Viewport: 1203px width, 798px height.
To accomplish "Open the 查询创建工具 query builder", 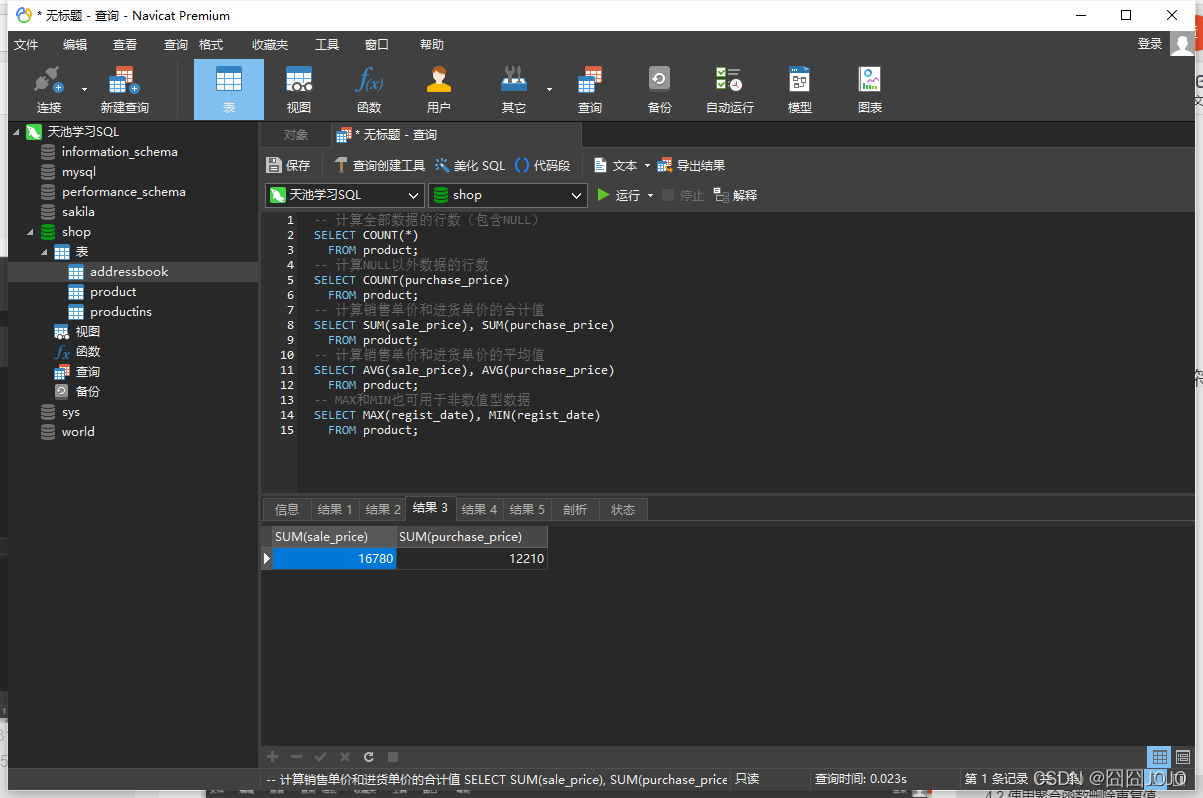I will pos(379,166).
